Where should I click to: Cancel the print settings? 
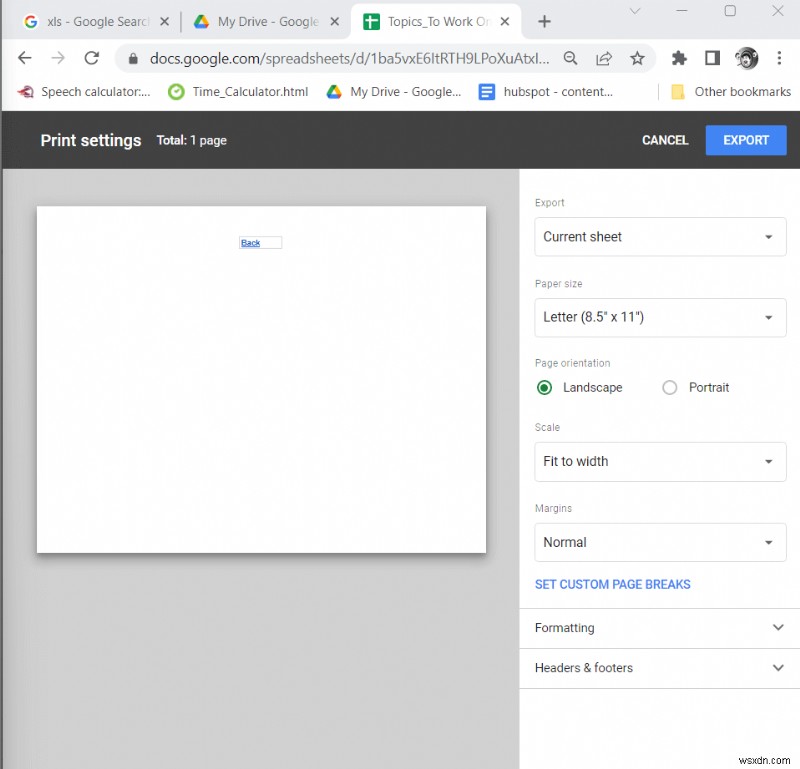coord(665,140)
